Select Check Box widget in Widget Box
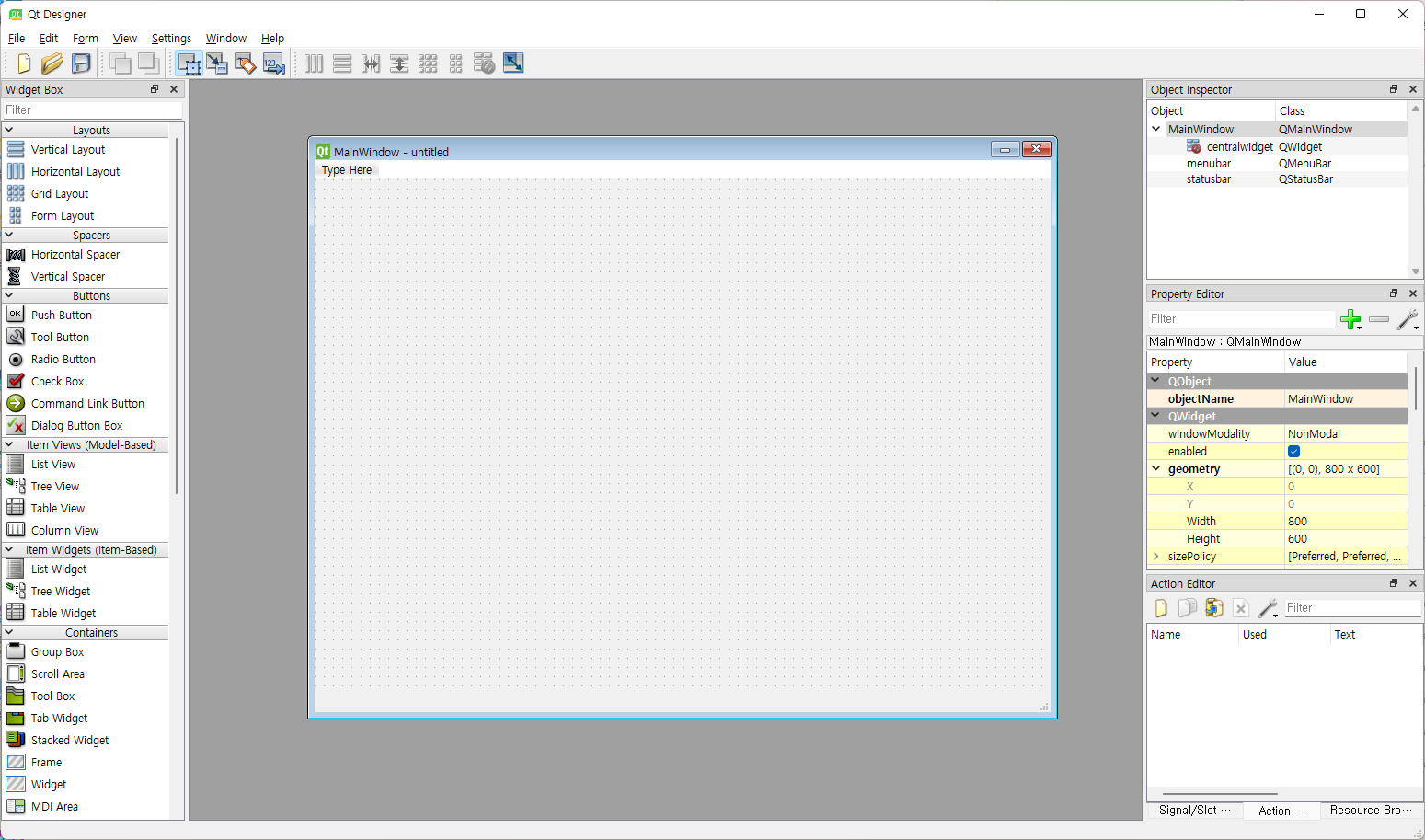The image size is (1425, 840). pyautogui.click(x=58, y=381)
